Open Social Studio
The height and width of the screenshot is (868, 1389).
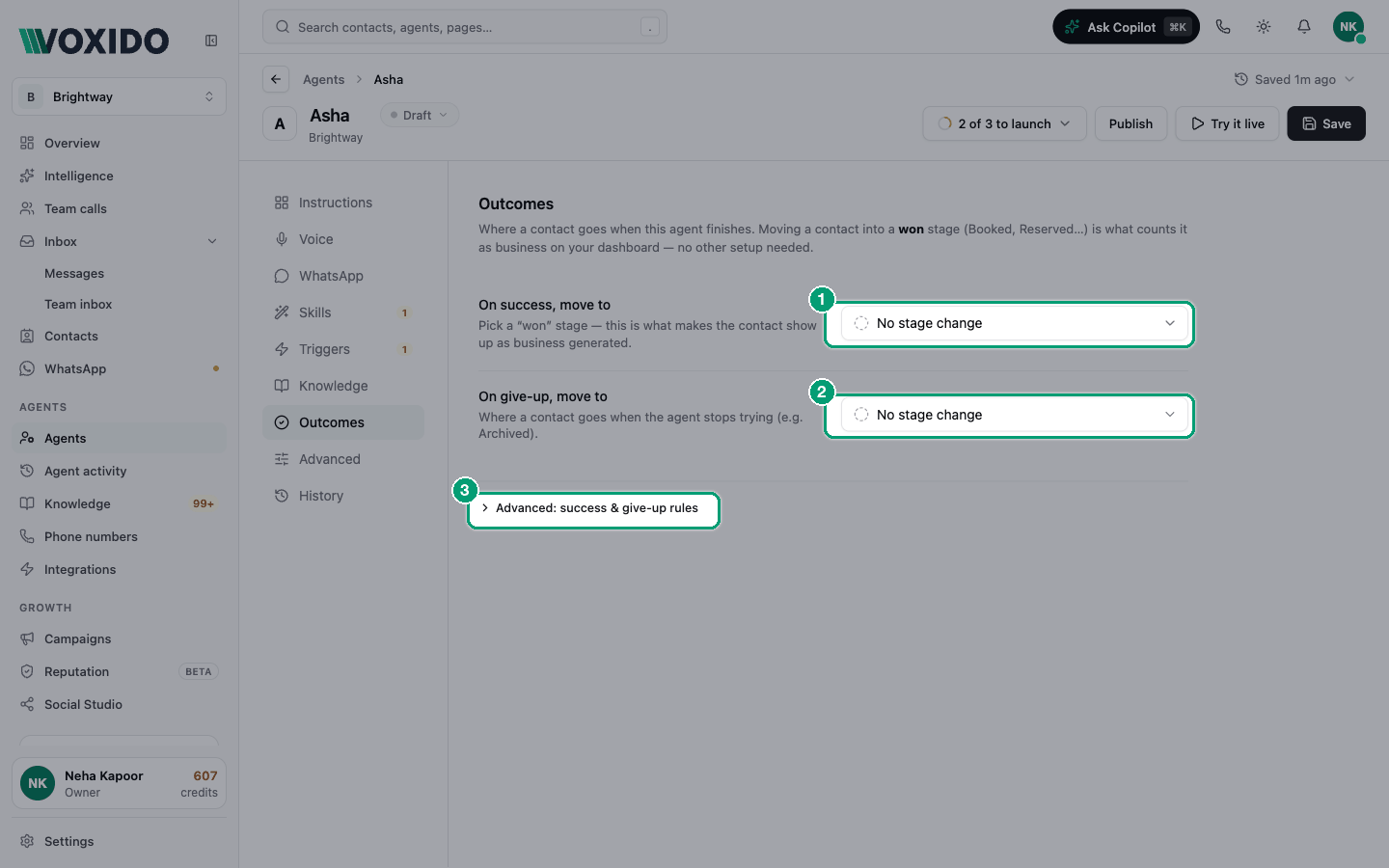tap(120, 704)
